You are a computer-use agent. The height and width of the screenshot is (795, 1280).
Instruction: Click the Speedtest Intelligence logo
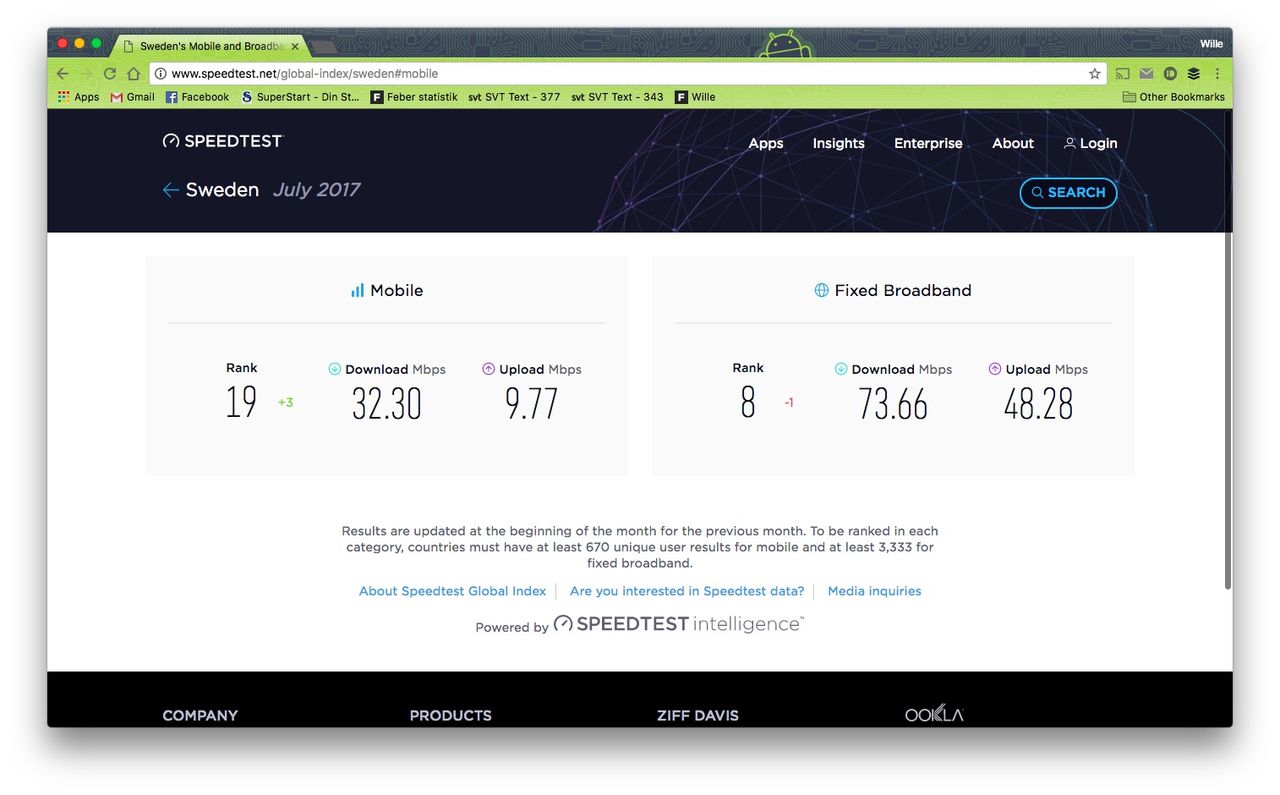pyautogui.click(x=678, y=624)
